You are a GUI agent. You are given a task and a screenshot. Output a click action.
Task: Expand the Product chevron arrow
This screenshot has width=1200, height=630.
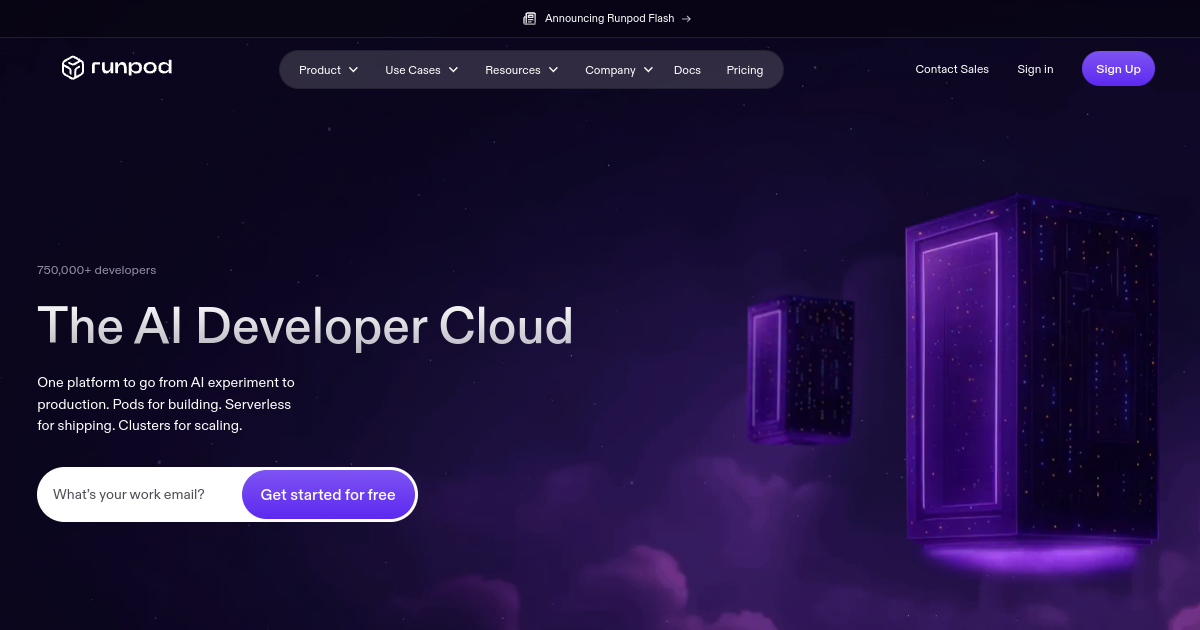coord(353,70)
